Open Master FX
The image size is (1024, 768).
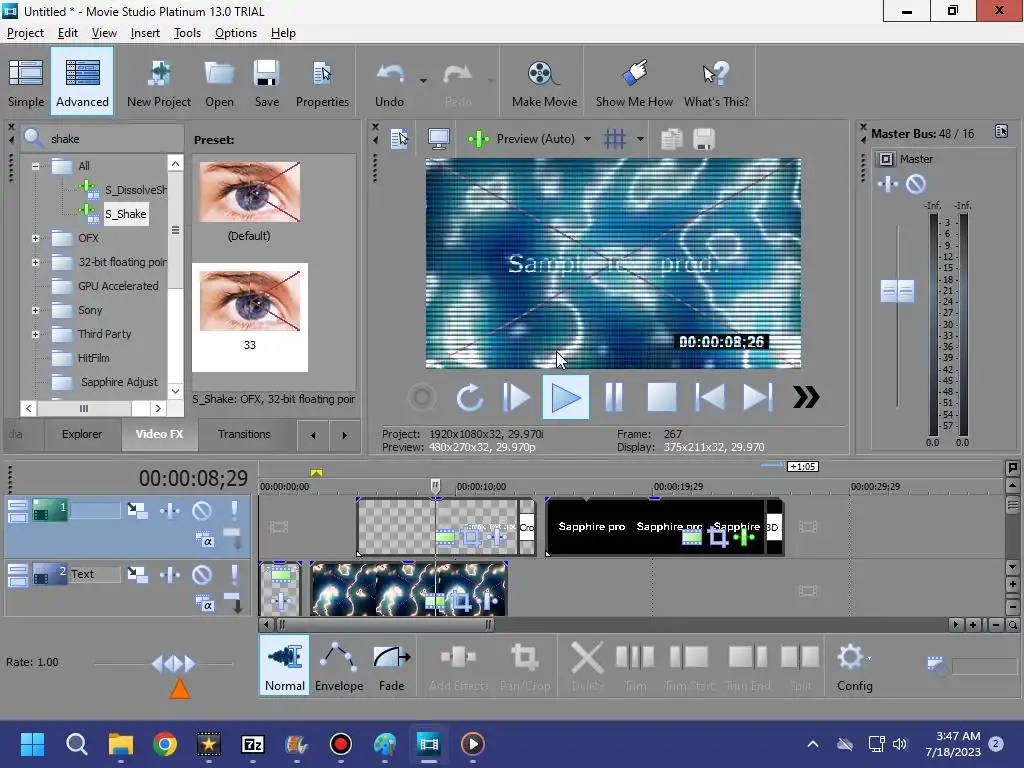[888, 184]
